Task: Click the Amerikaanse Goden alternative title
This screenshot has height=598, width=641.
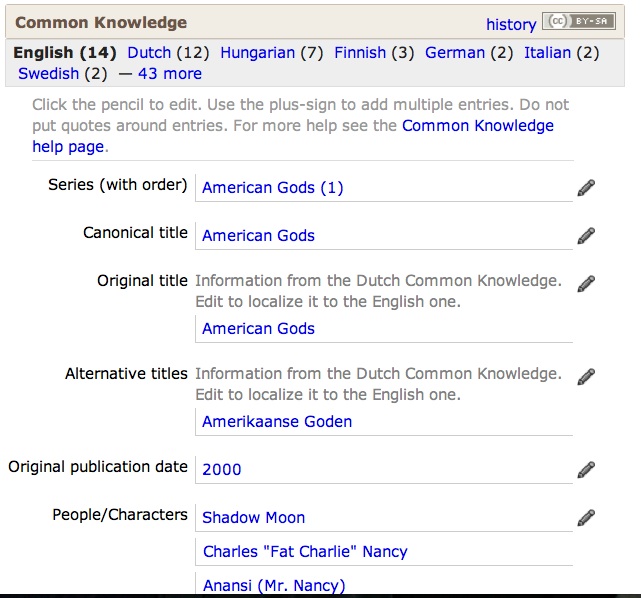Action: 277,421
